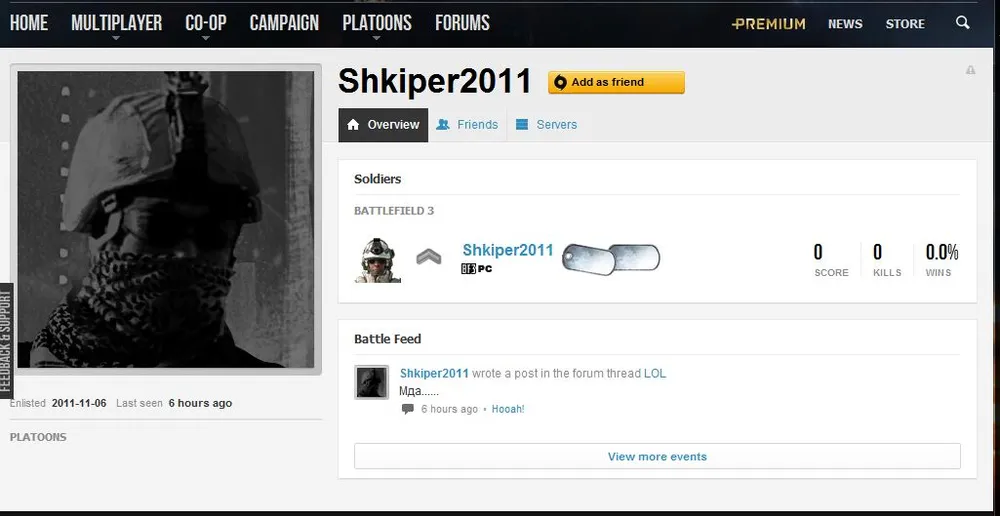Select the Overview tab
The height and width of the screenshot is (516, 1000).
click(383, 124)
